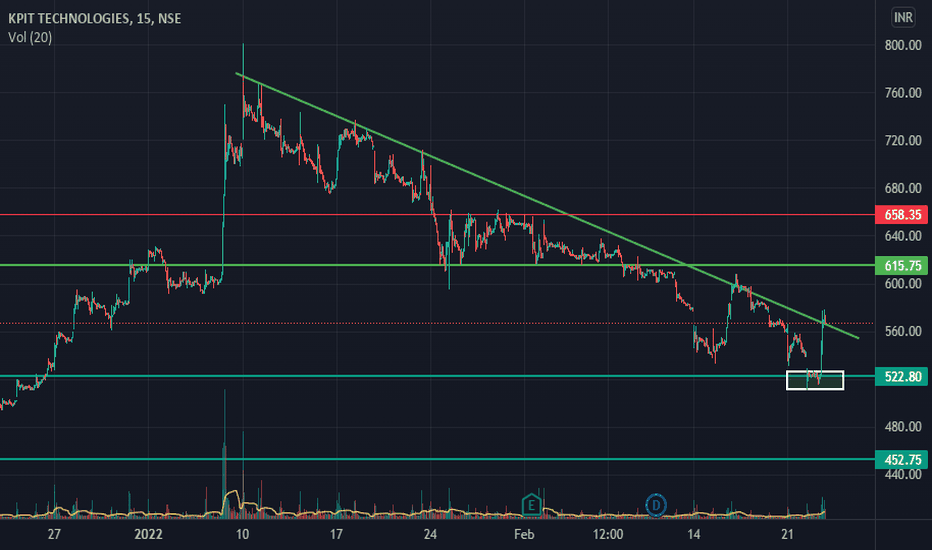The height and width of the screenshot is (550, 932).
Task: Click the 24 date label
Action: click(x=430, y=534)
